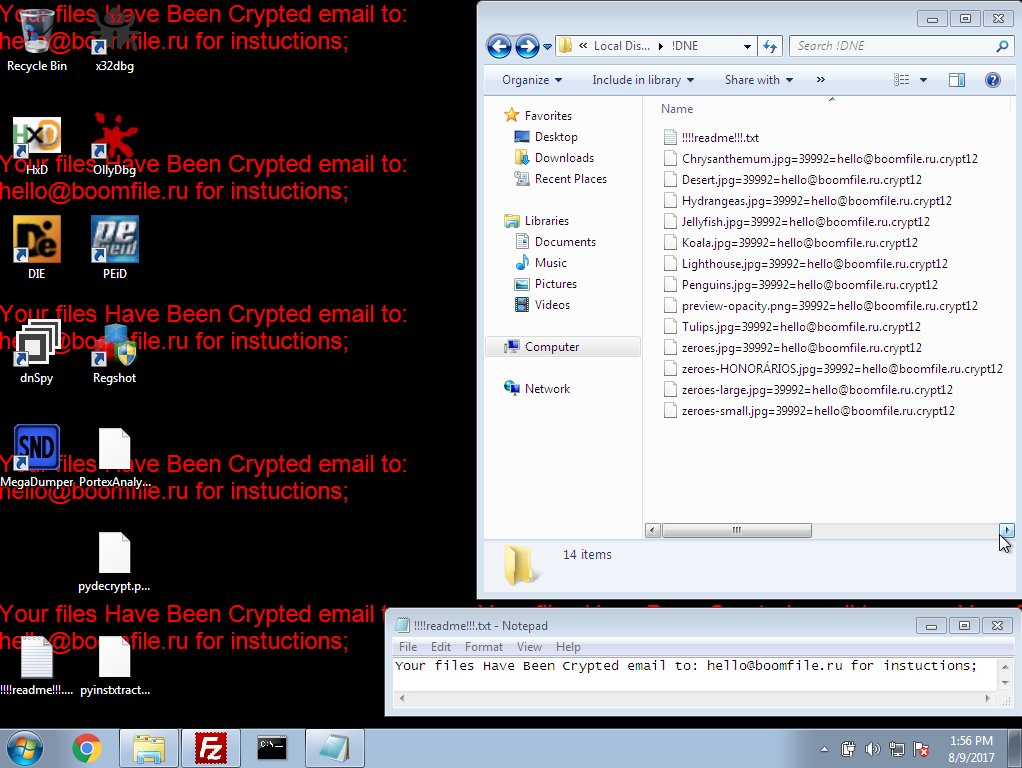This screenshot has width=1022, height=768.
Task: Select the pydecrypt.p... desktop file
Action: 115,561
